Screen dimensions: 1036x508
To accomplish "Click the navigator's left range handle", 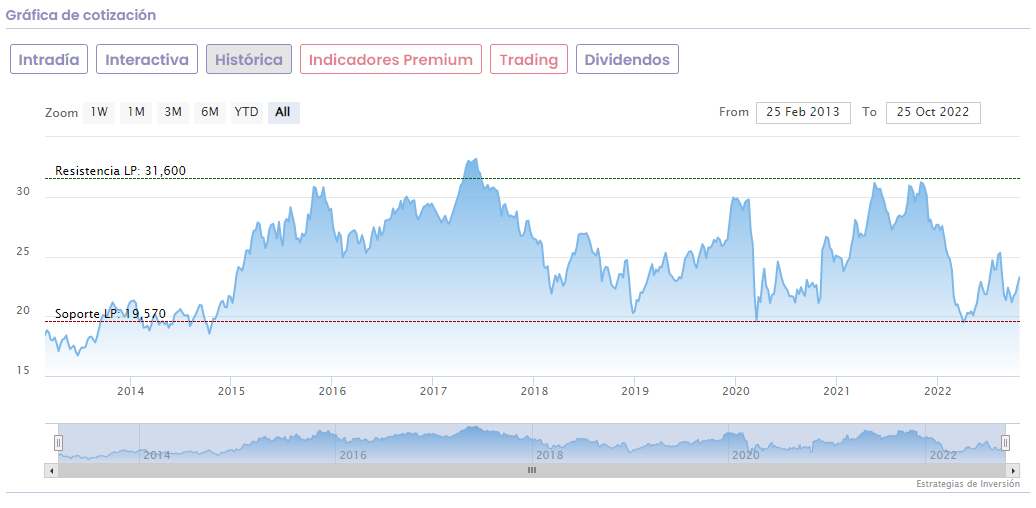I will 58,442.
